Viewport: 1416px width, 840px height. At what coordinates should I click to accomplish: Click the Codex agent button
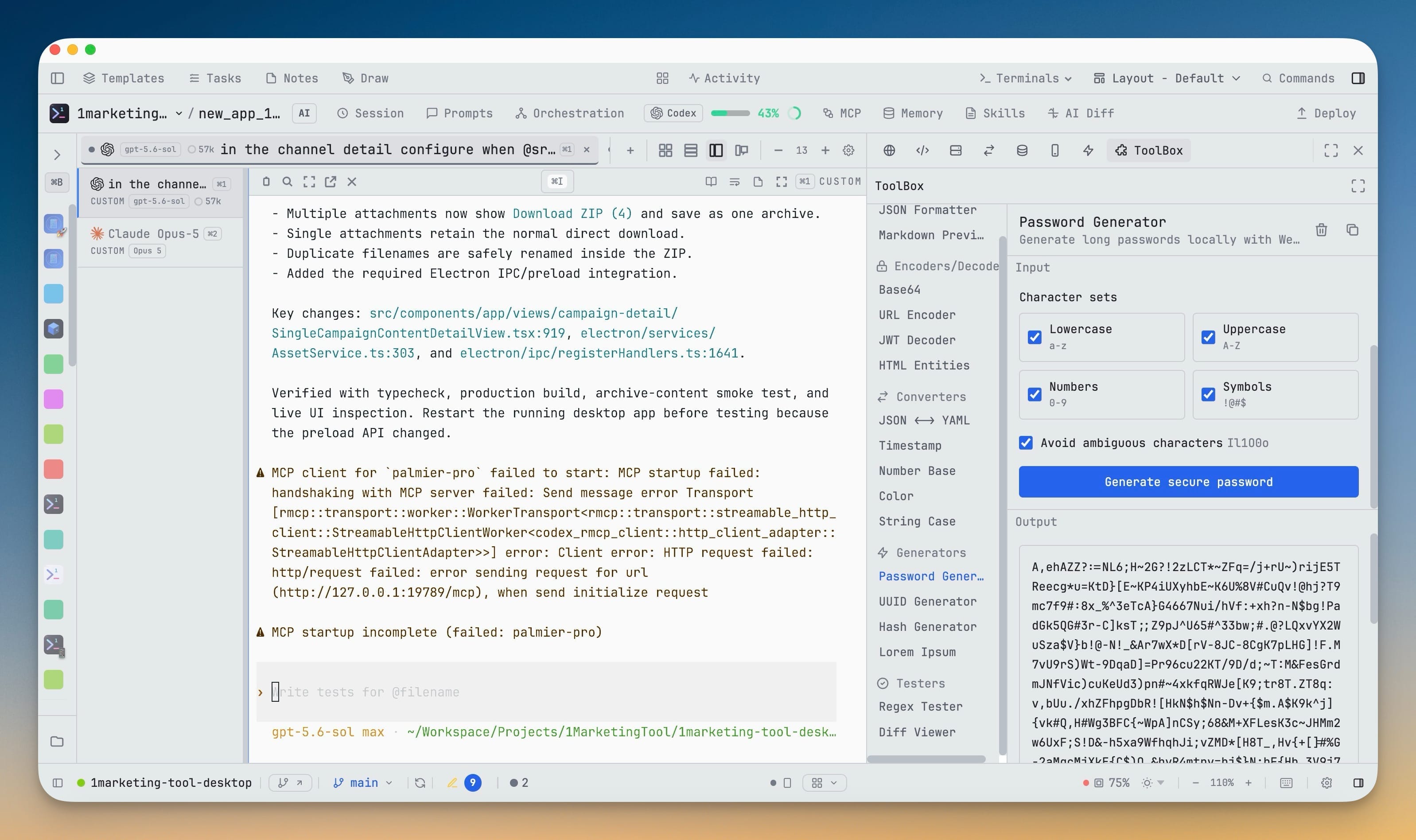[x=673, y=113]
